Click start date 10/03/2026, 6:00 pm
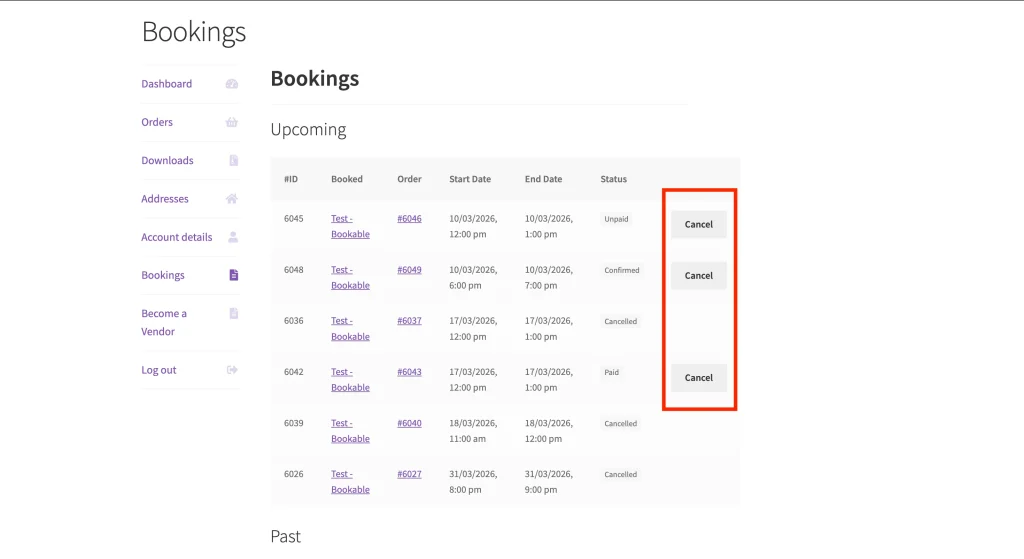The height and width of the screenshot is (559, 1024). [473, 278]
